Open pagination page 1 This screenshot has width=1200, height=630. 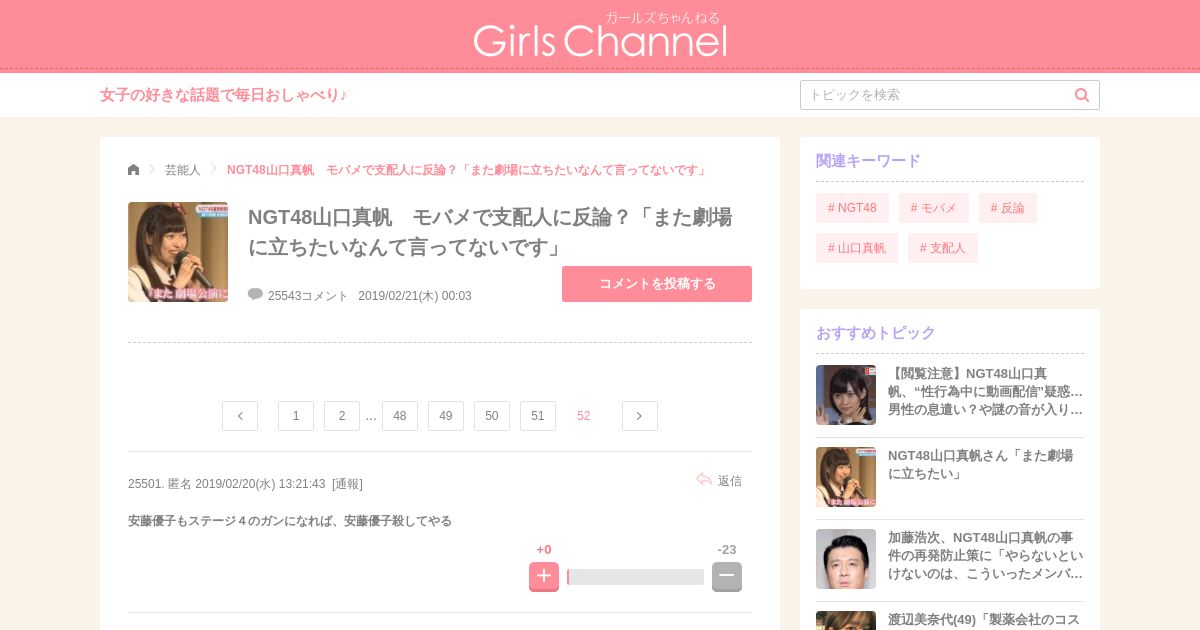[x=296, y=416]
